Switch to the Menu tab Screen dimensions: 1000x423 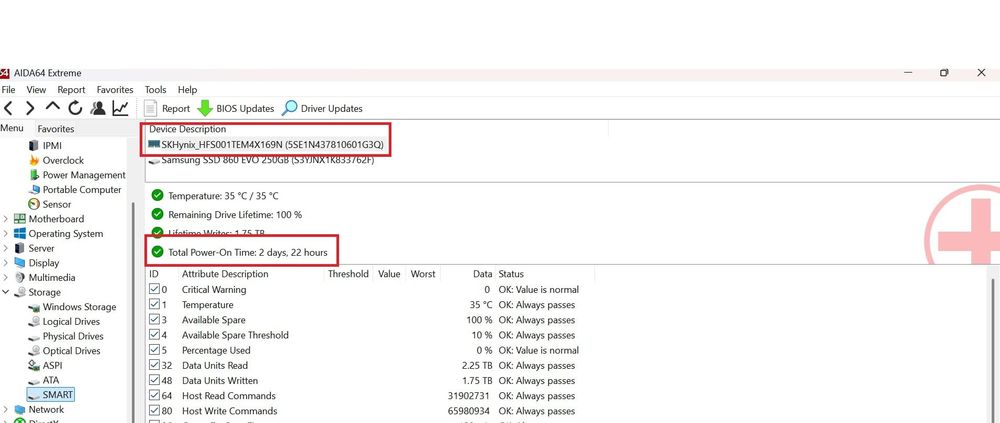point(11,128)
